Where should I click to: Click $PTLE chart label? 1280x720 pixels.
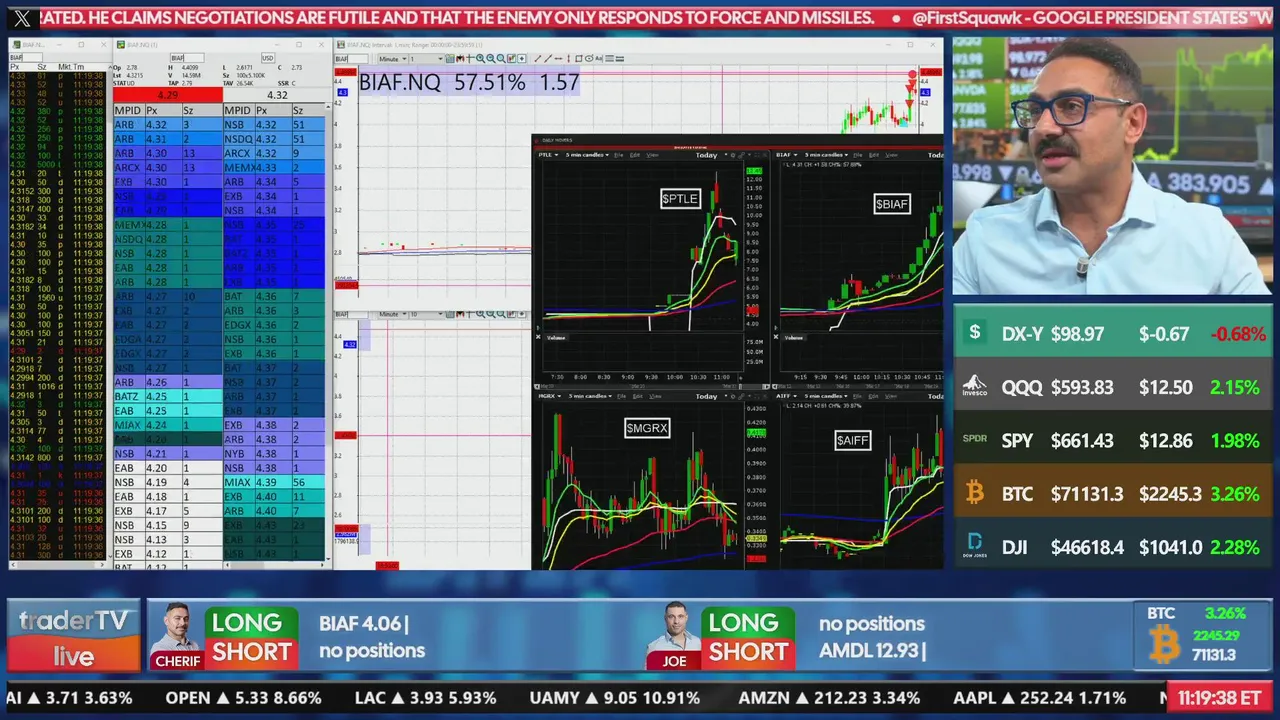pyautogui.click(x=680, y=198)
